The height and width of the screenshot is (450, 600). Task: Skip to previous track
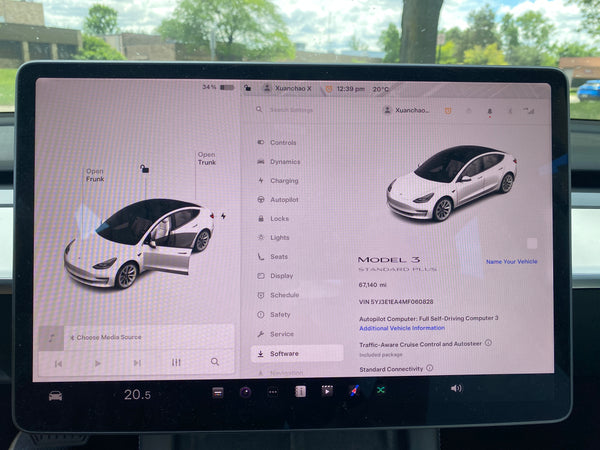(58, 364)
